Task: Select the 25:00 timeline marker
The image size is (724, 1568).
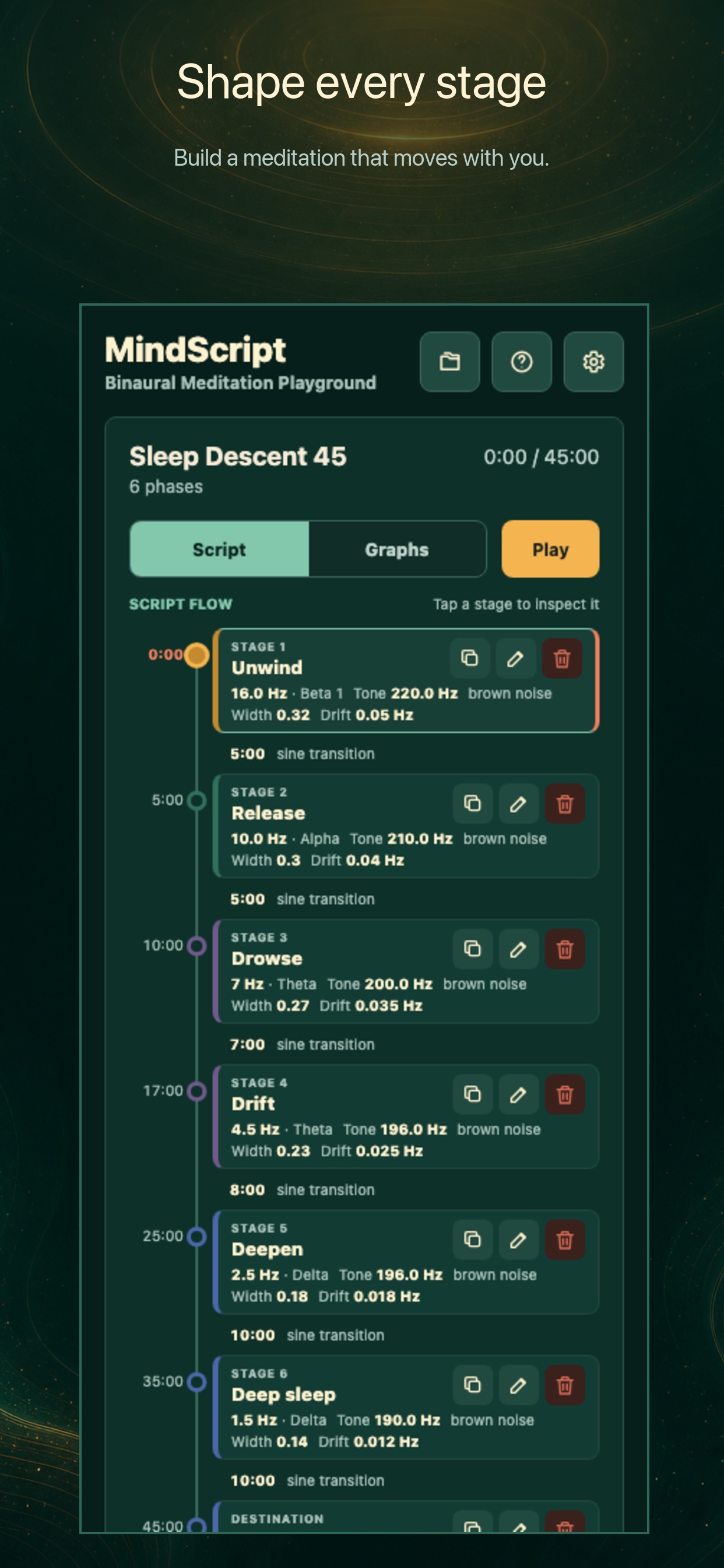Action: click(x=196, y=1236)
